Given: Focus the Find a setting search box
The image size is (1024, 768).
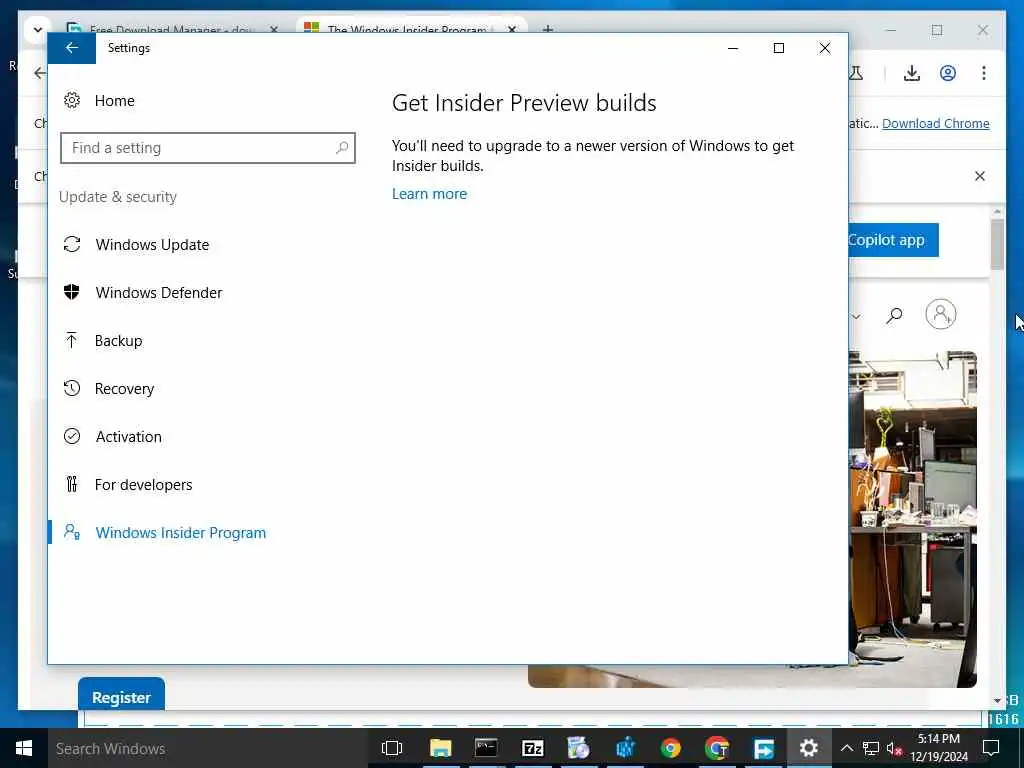Looking at the screenshot, I should point(208,148).
